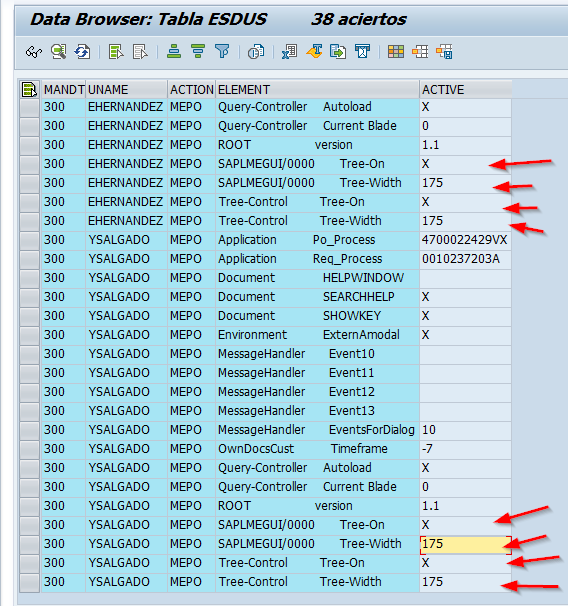Export the list to spreadsheet

tap(290, 51)
